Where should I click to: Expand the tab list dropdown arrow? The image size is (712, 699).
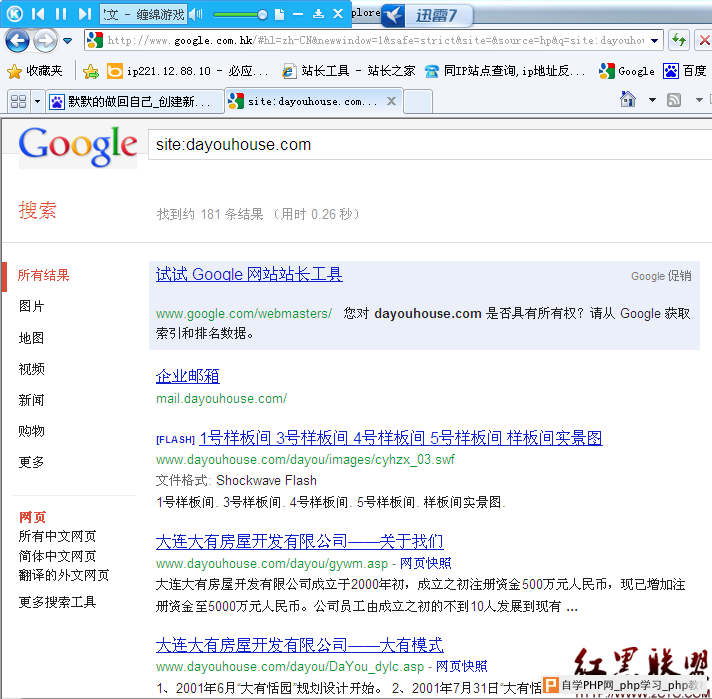pos(38,101)
